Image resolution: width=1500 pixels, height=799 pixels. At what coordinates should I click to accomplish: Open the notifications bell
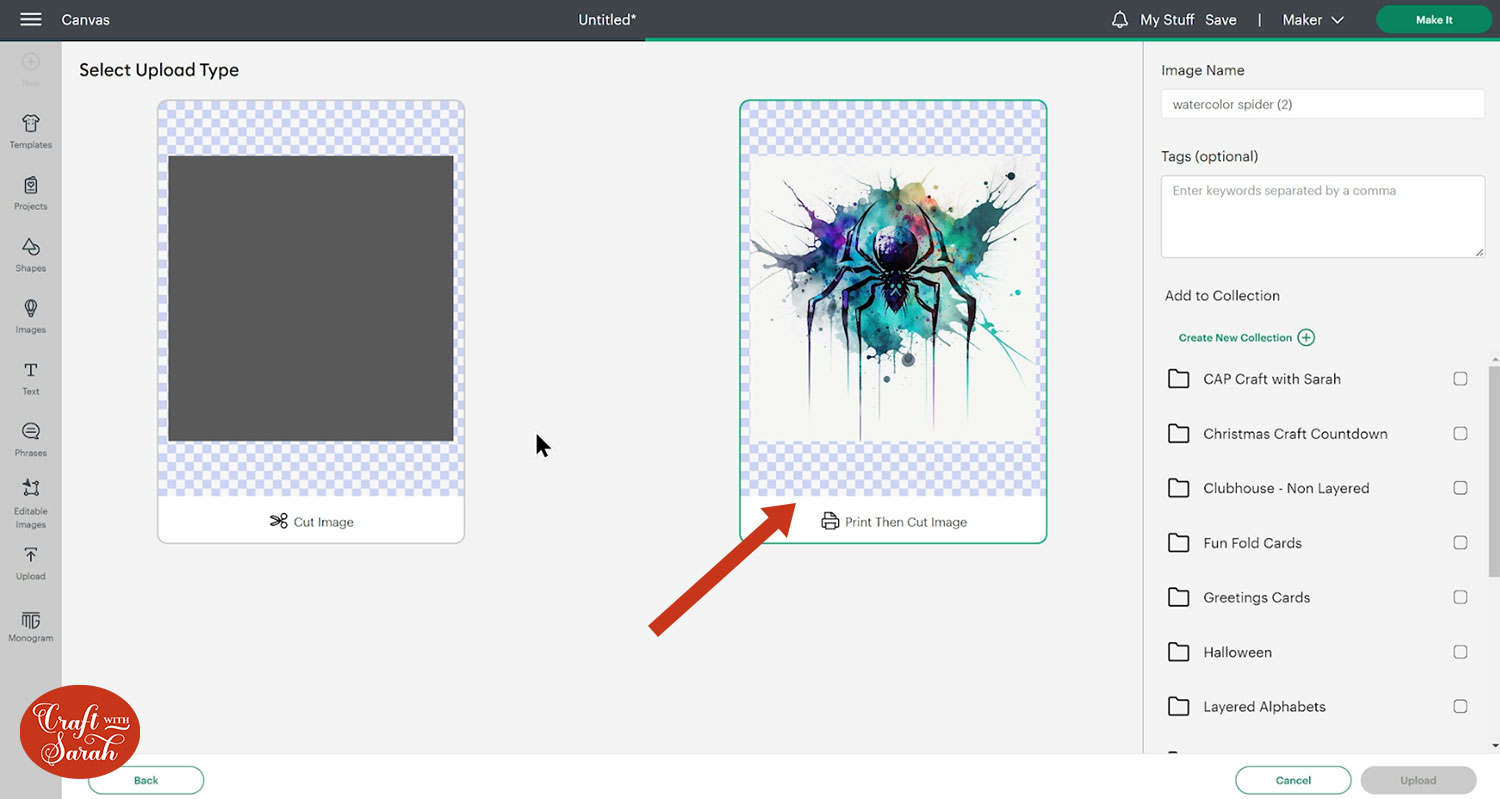[x=1120, y=20]
